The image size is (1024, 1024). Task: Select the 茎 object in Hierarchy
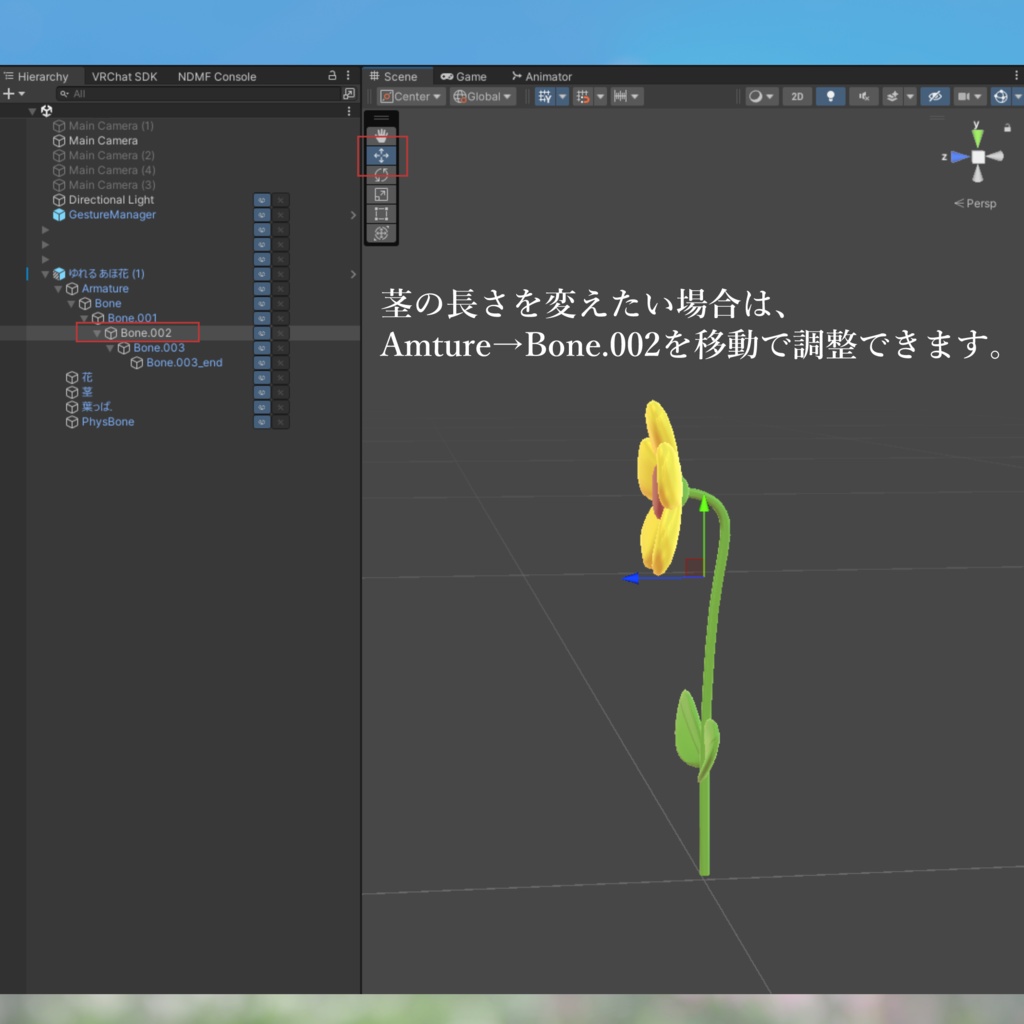[x=87, y=392]
